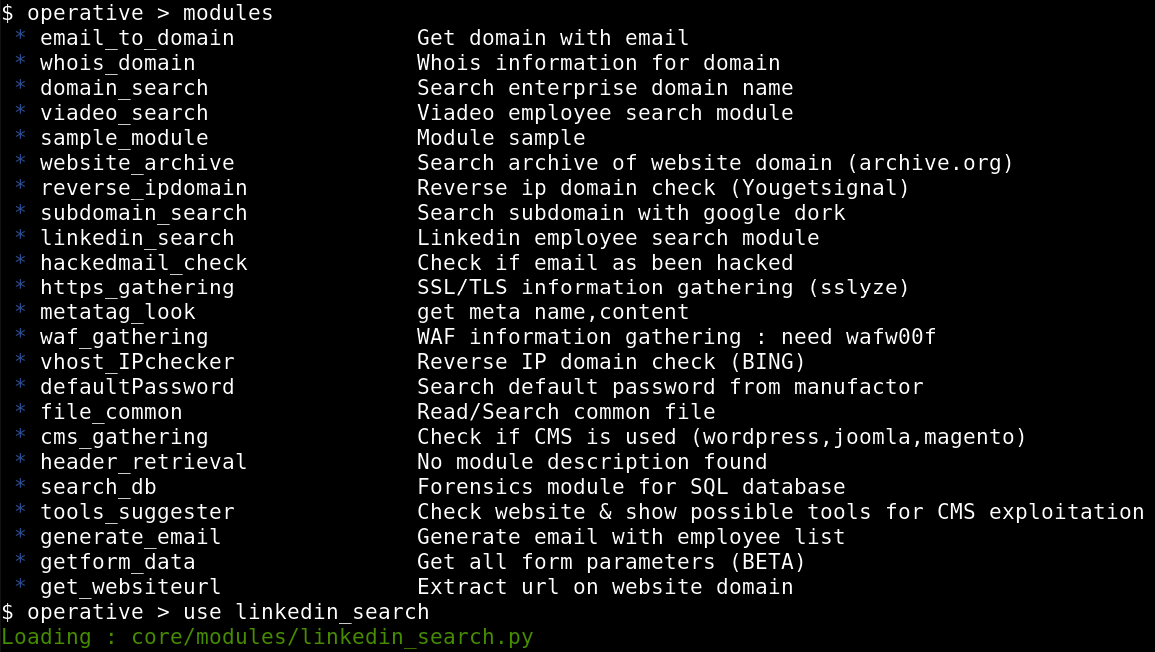Select the defaultPassword module name
This screenshot has width=1155, height=652.
[x=137, y=387]
